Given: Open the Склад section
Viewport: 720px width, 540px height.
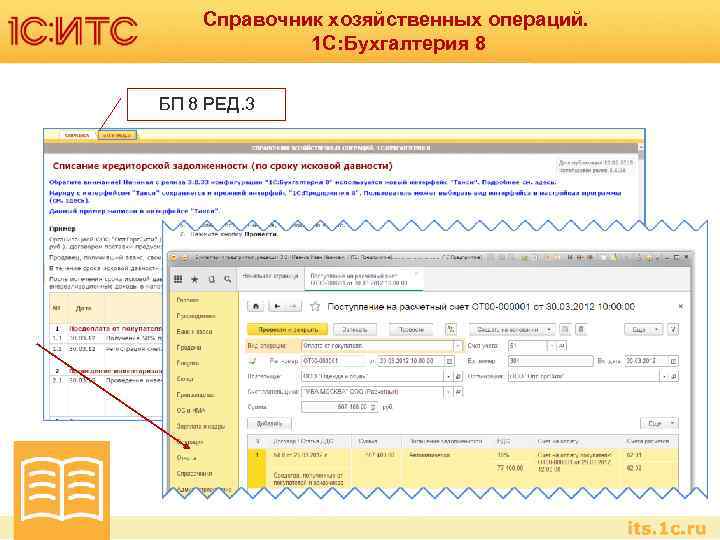Looking at the screenshot, I should pyautogui.click(x=185, y=379).
